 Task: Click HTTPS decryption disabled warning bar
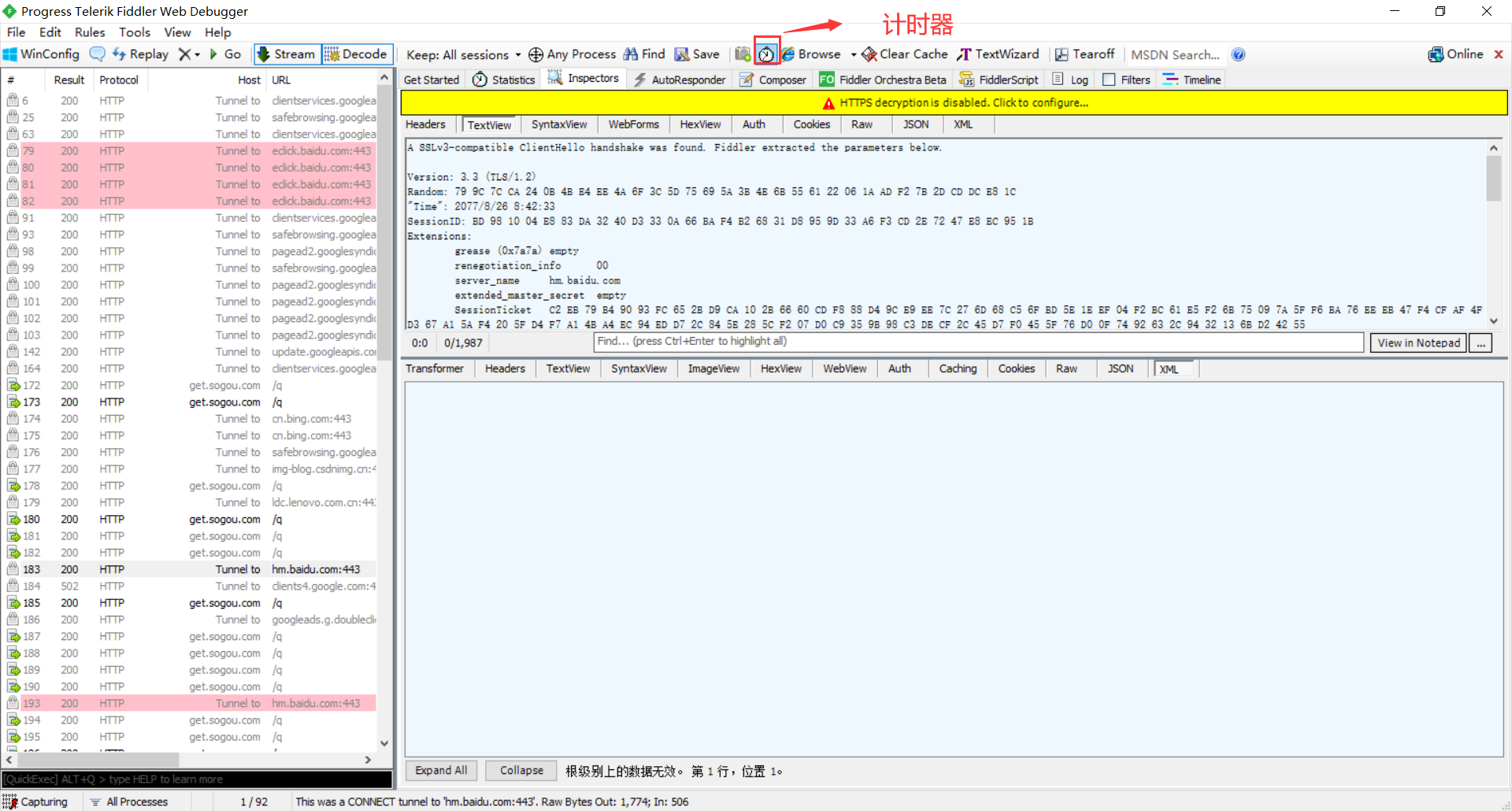click(954, 103)
